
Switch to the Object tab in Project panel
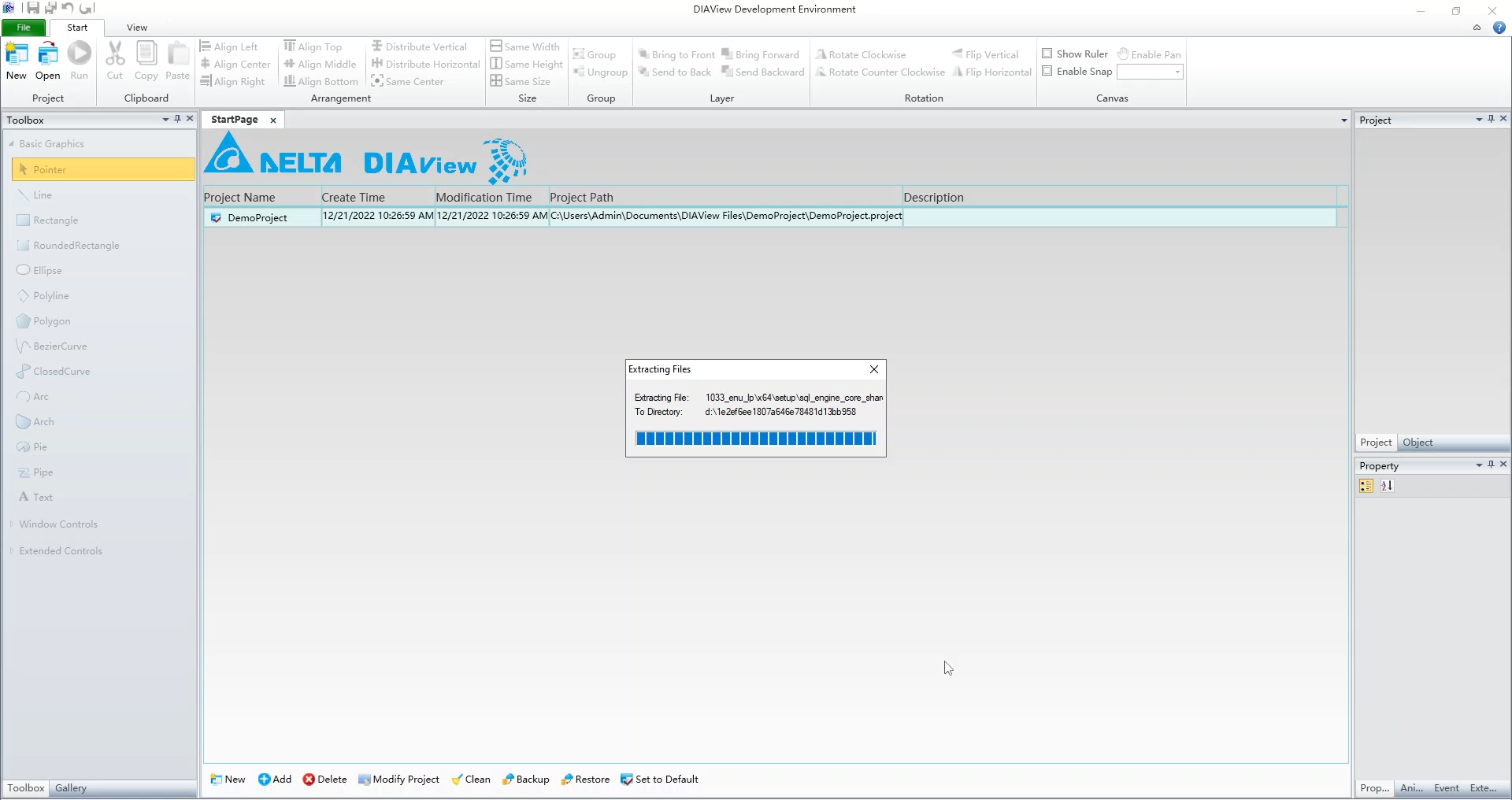point(1418,443)
